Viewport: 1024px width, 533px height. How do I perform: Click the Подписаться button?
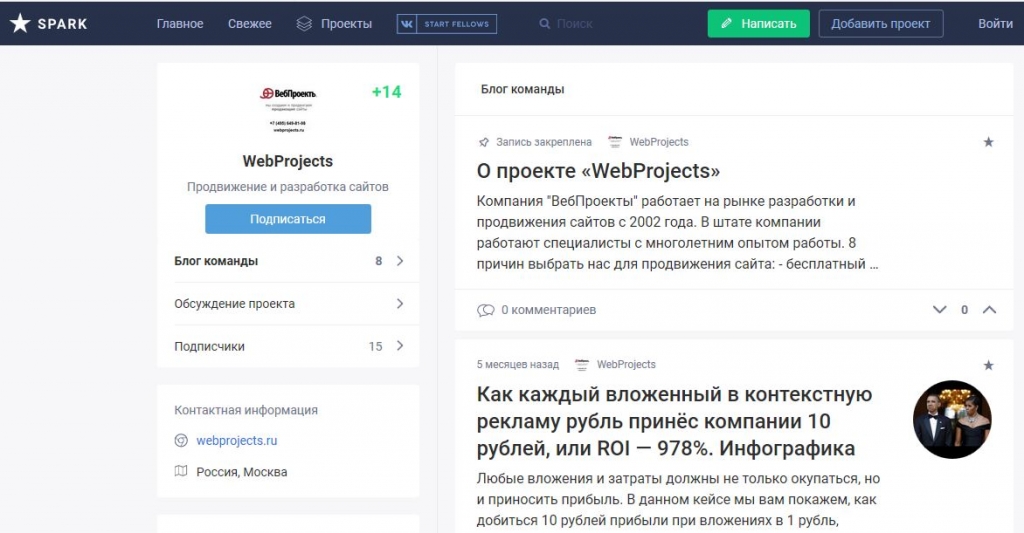point(288,219)
